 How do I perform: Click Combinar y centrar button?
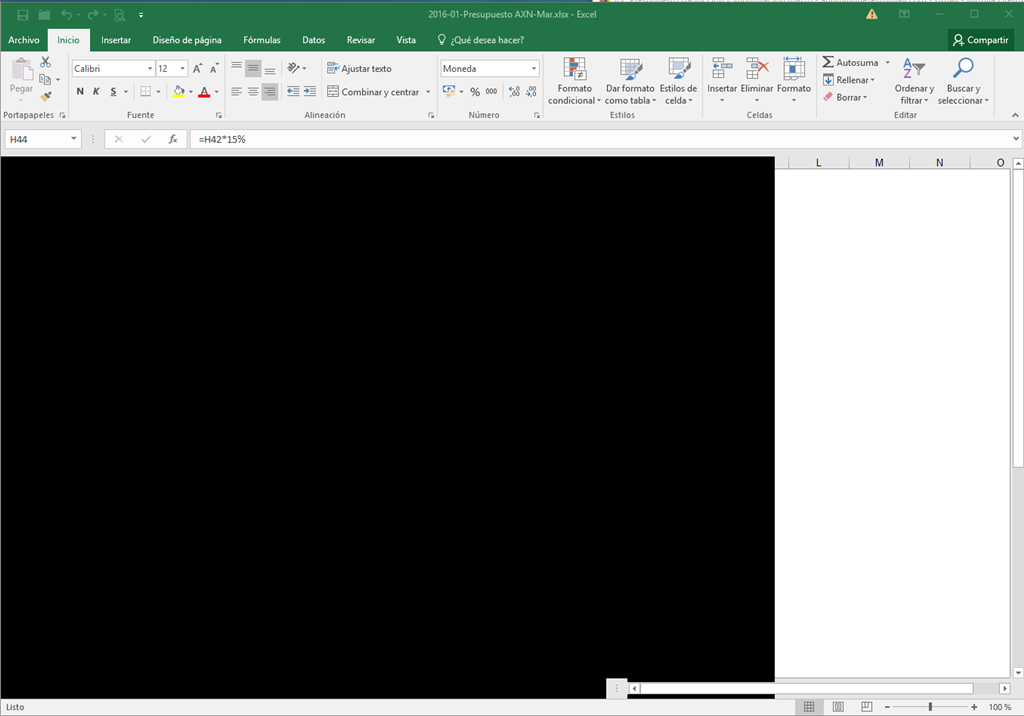tap(373, 92)
